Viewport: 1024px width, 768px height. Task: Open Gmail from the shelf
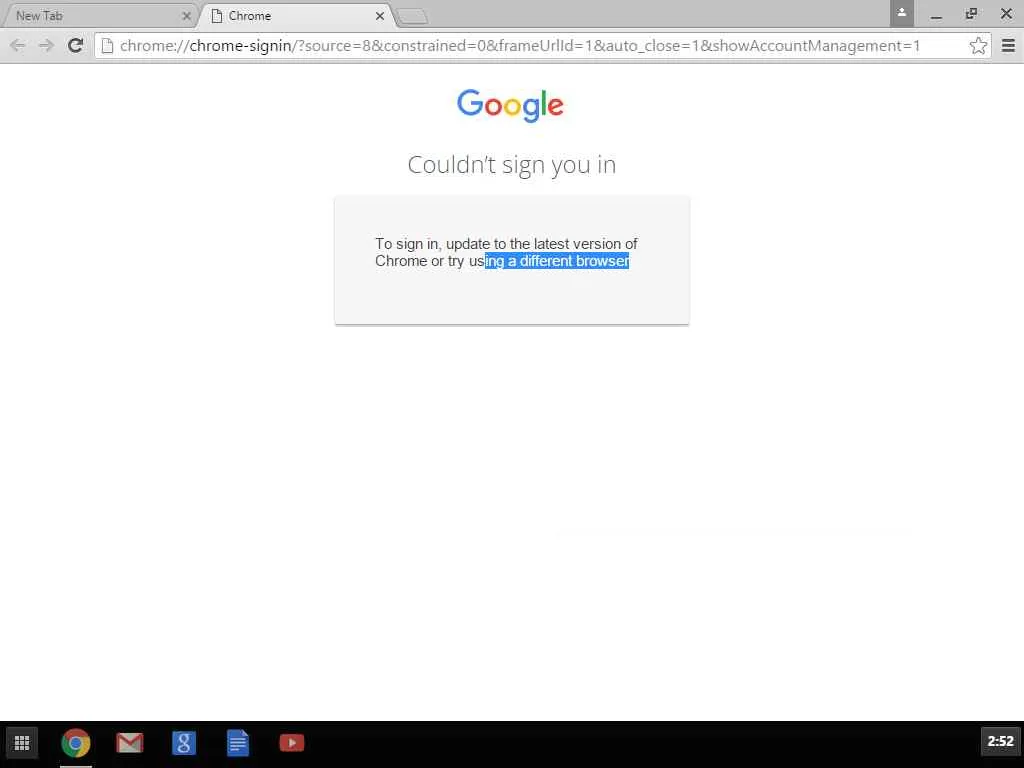point(129,743)
